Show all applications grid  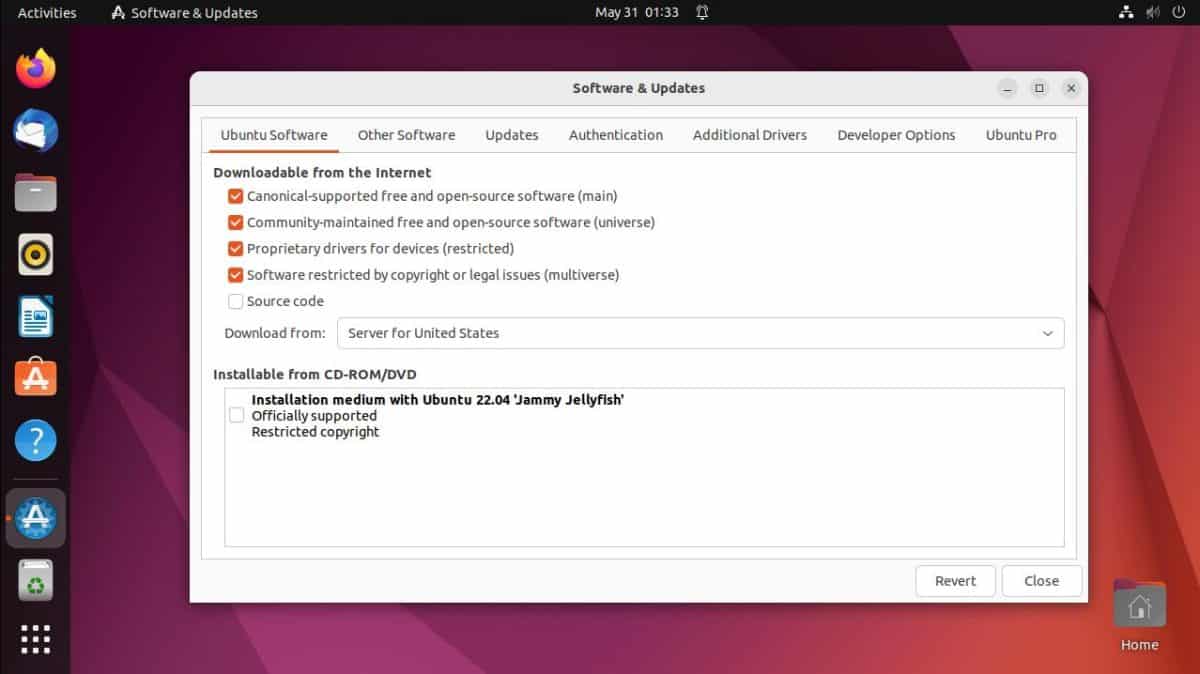[35, 640]
